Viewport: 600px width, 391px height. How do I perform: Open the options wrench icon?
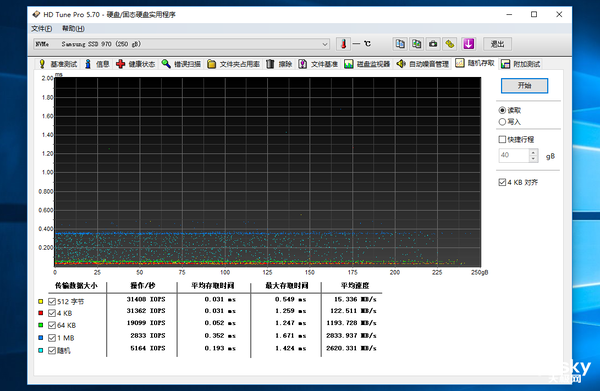[x=450, y=44]
